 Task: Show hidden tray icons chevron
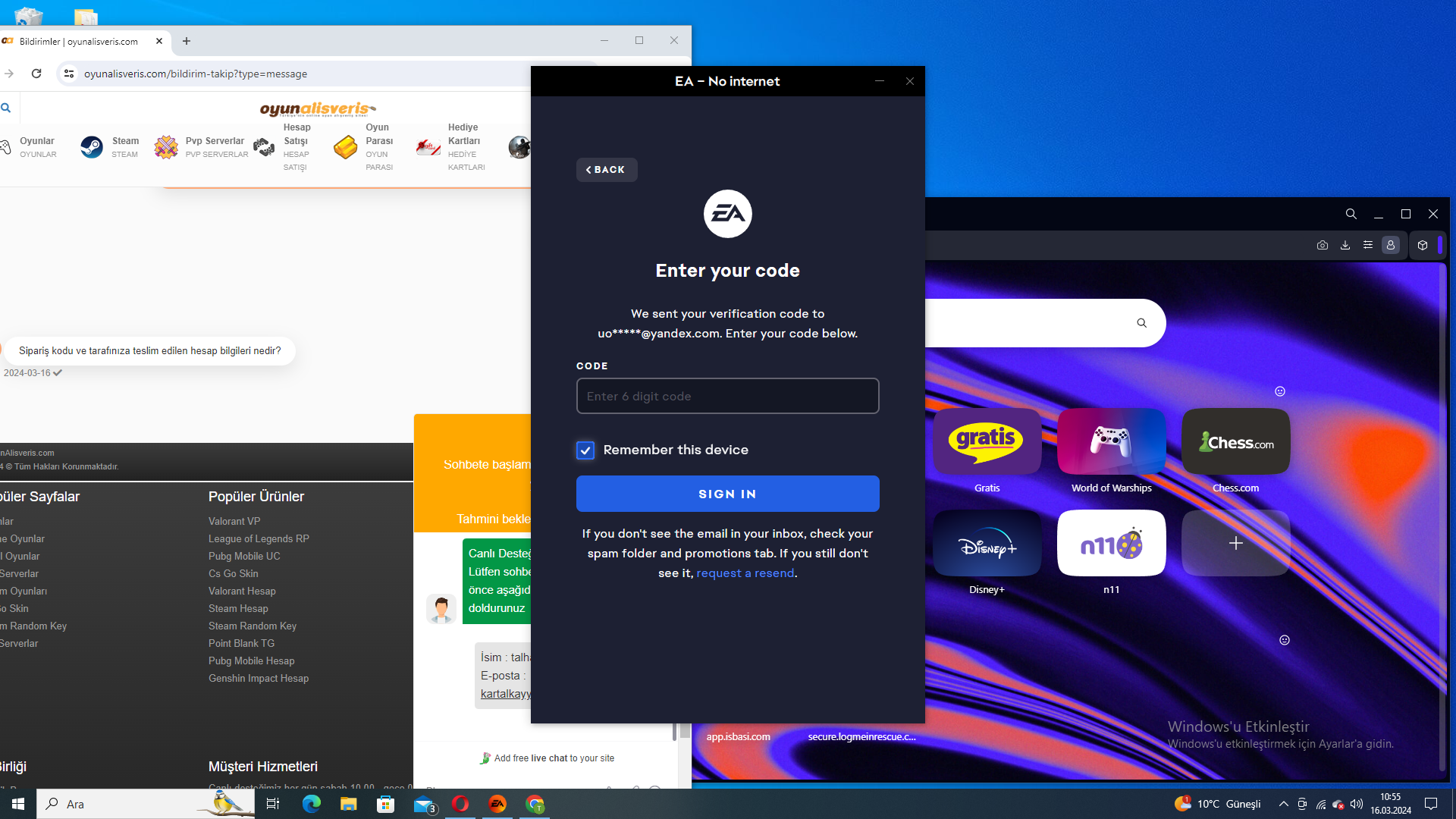point(1283,804)
